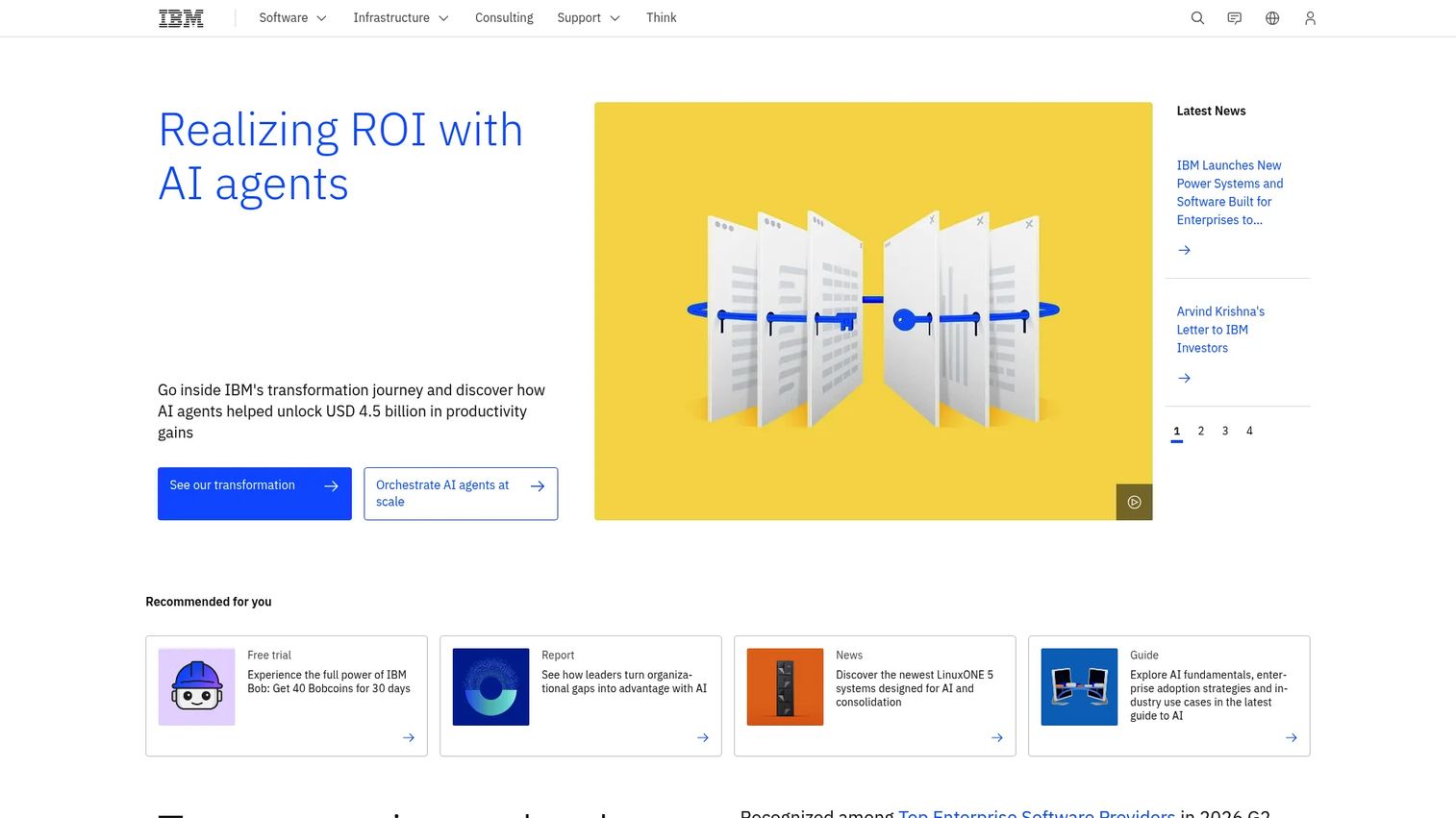
Task: Click See our transformation button
Action: pos(255,493)
